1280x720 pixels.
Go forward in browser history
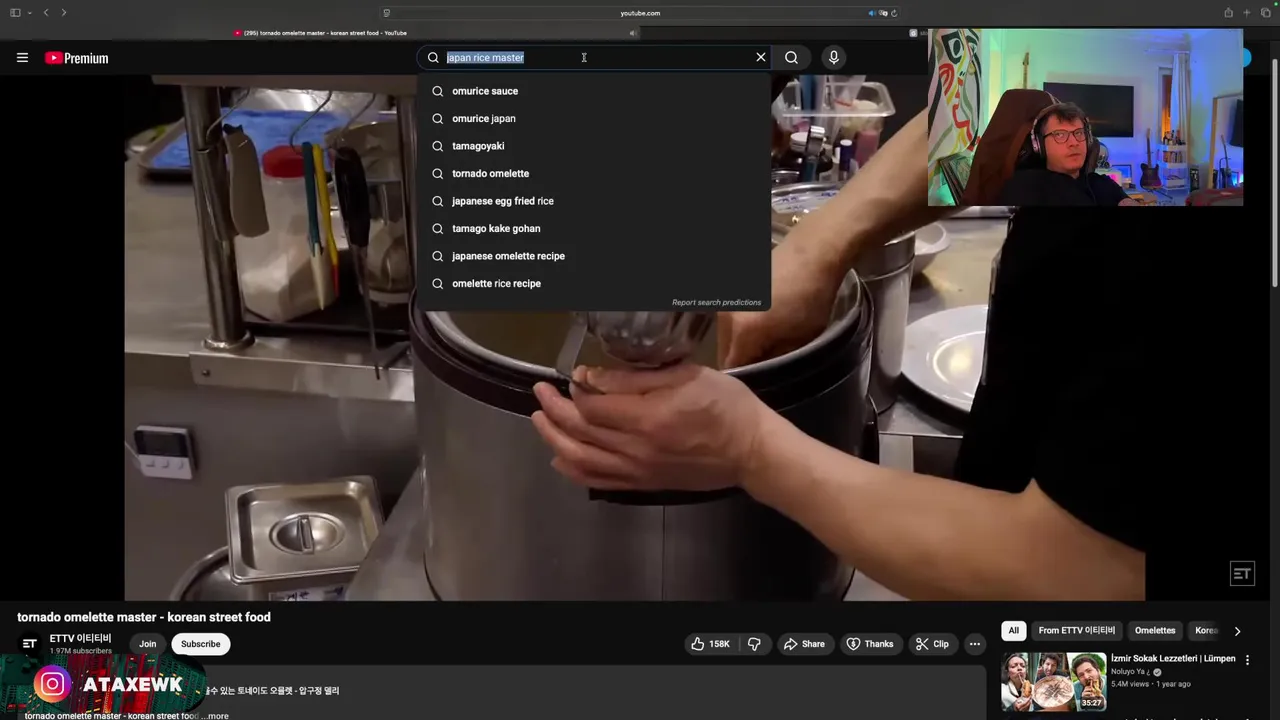63,13
